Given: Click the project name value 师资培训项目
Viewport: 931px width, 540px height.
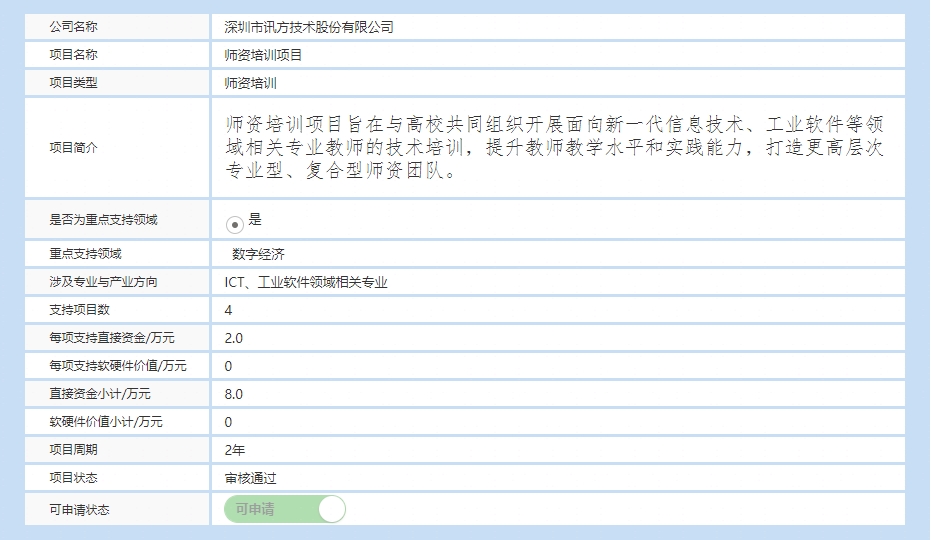Looking at the screenshot, I should [x=263, y=55].
